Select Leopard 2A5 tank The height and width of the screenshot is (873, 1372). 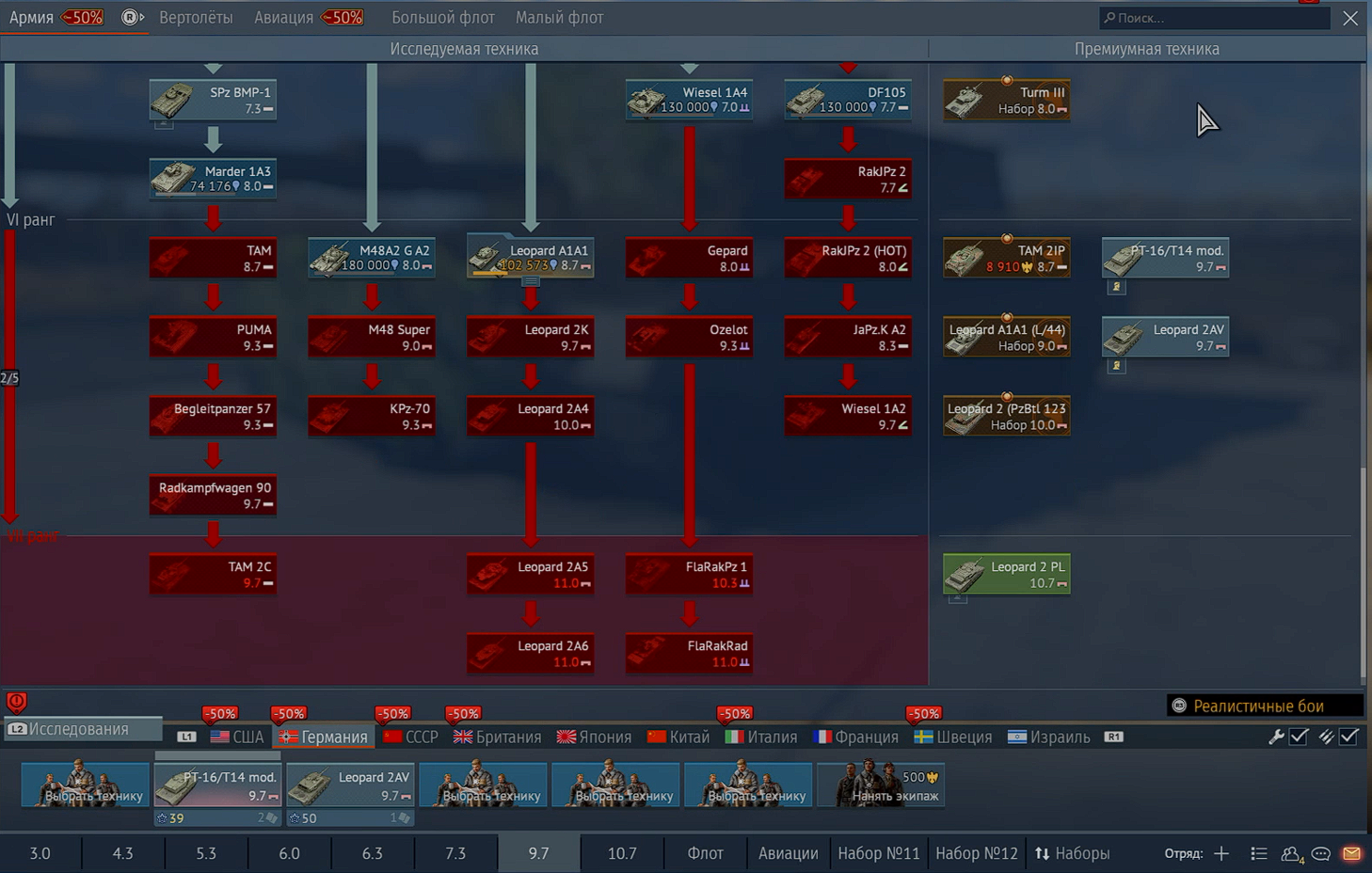coord(531,574)
